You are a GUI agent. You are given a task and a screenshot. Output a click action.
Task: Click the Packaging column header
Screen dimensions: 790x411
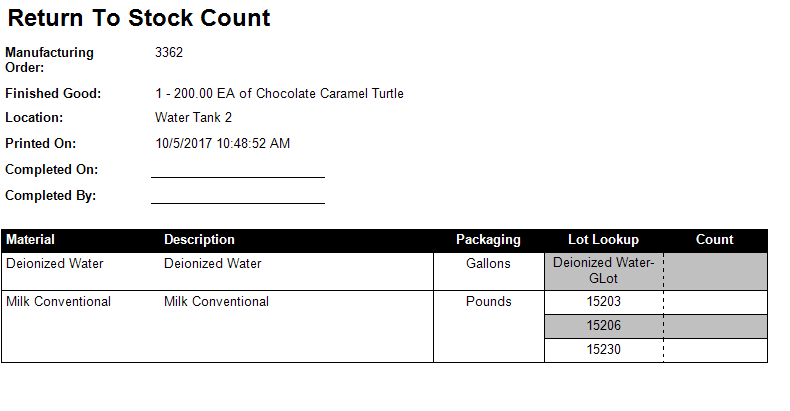[x=488, y=240]
